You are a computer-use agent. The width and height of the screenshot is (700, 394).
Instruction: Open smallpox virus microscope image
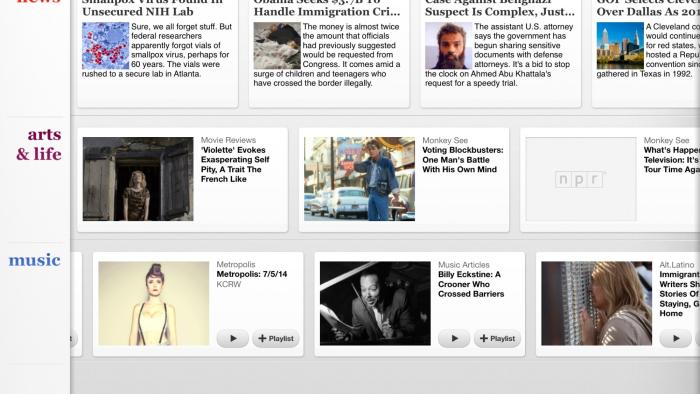point(105,46)
